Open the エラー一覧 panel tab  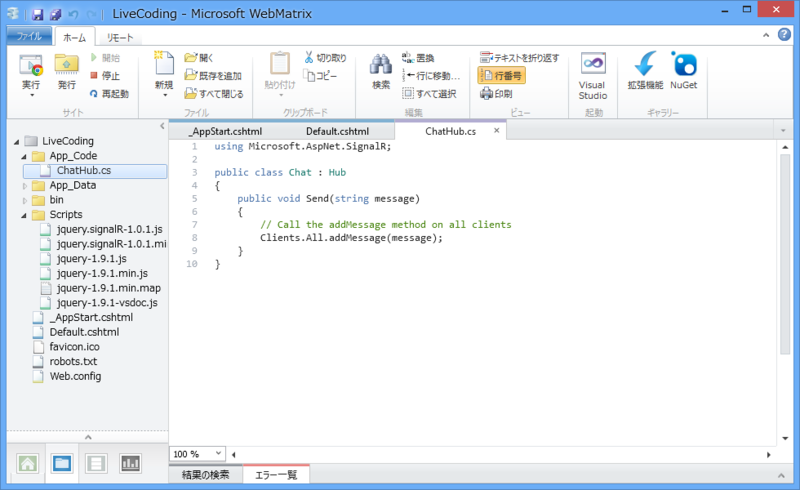276,475
